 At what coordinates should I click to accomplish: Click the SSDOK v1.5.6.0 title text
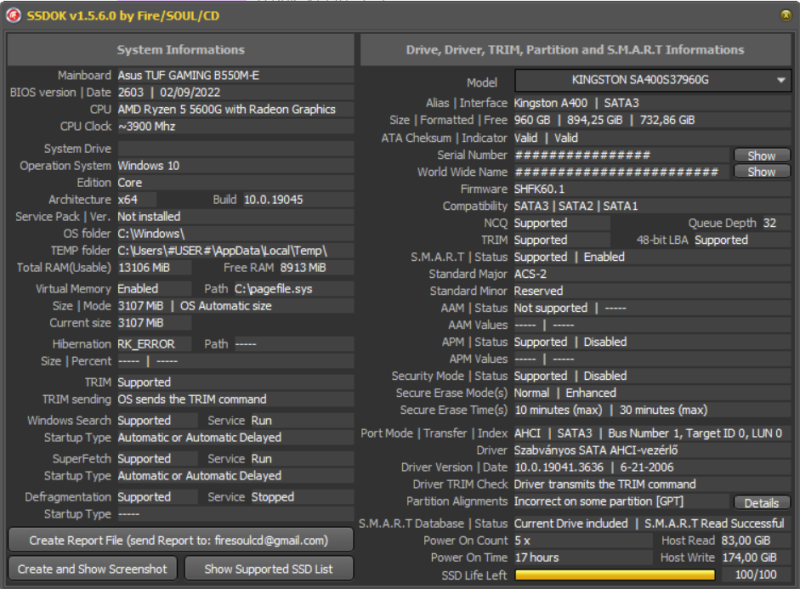coord(123,16)
